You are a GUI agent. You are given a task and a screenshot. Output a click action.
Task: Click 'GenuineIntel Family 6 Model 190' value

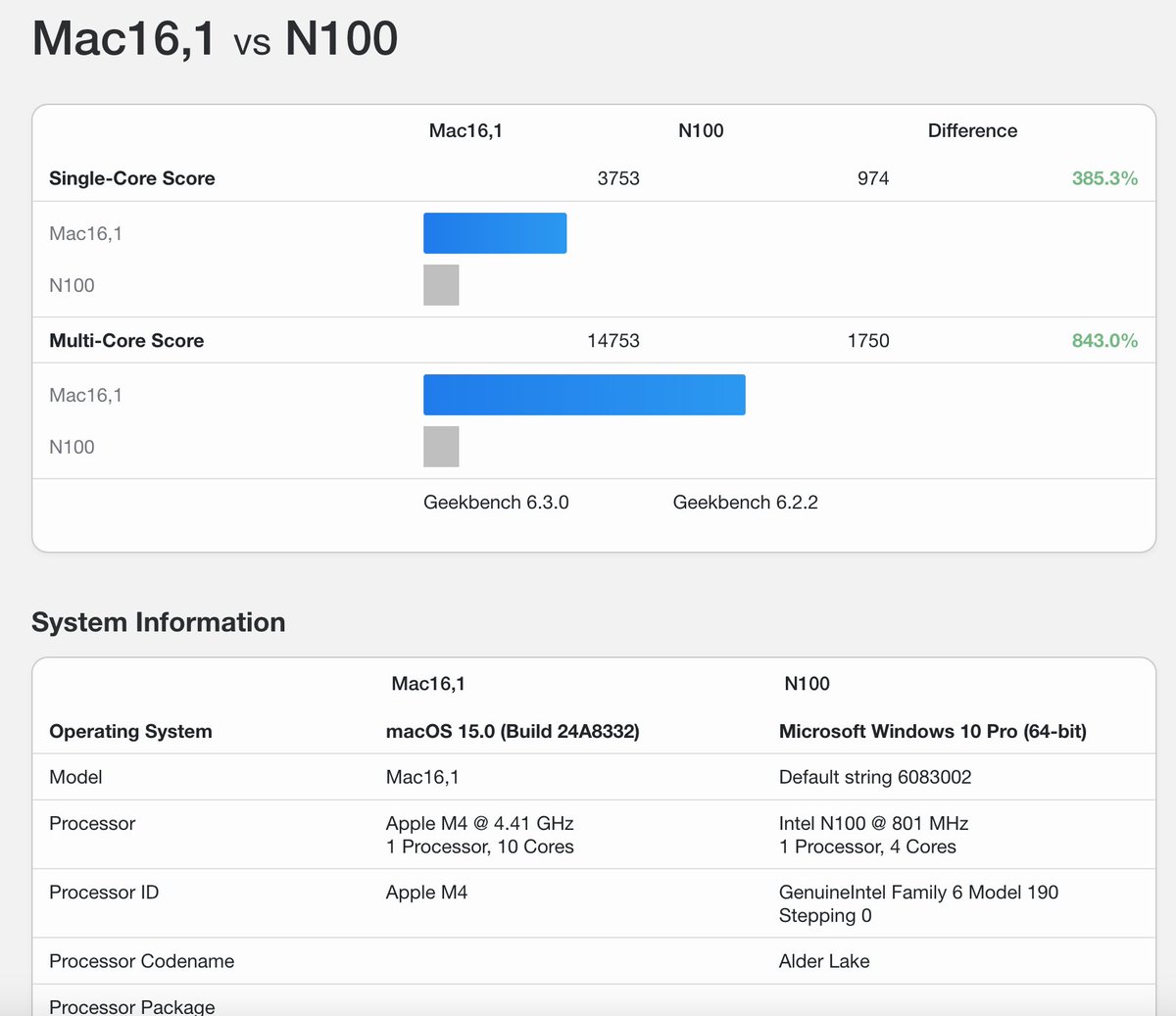(919, 893)
